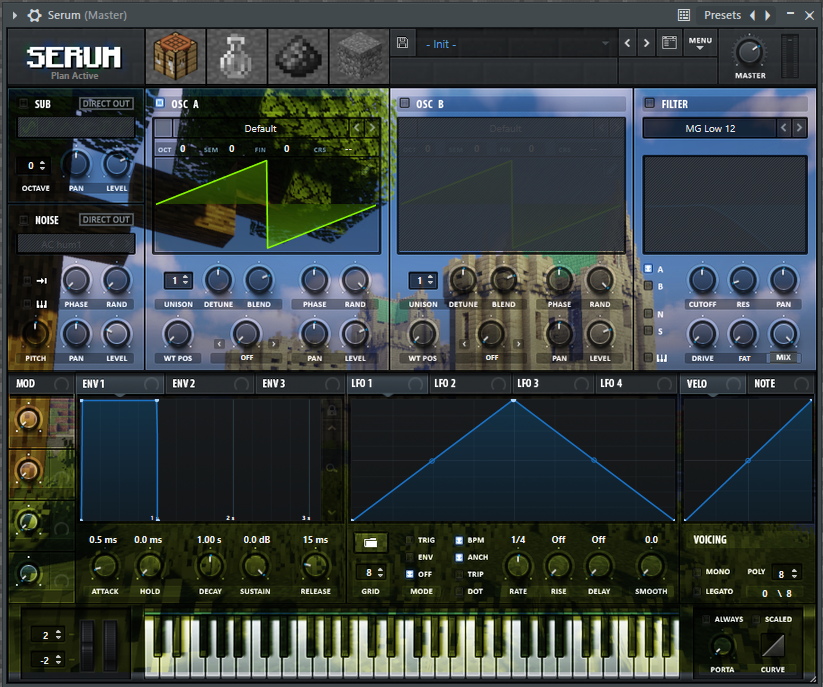
Task: Expand the MENU dropdown
Action: [700, 44]
